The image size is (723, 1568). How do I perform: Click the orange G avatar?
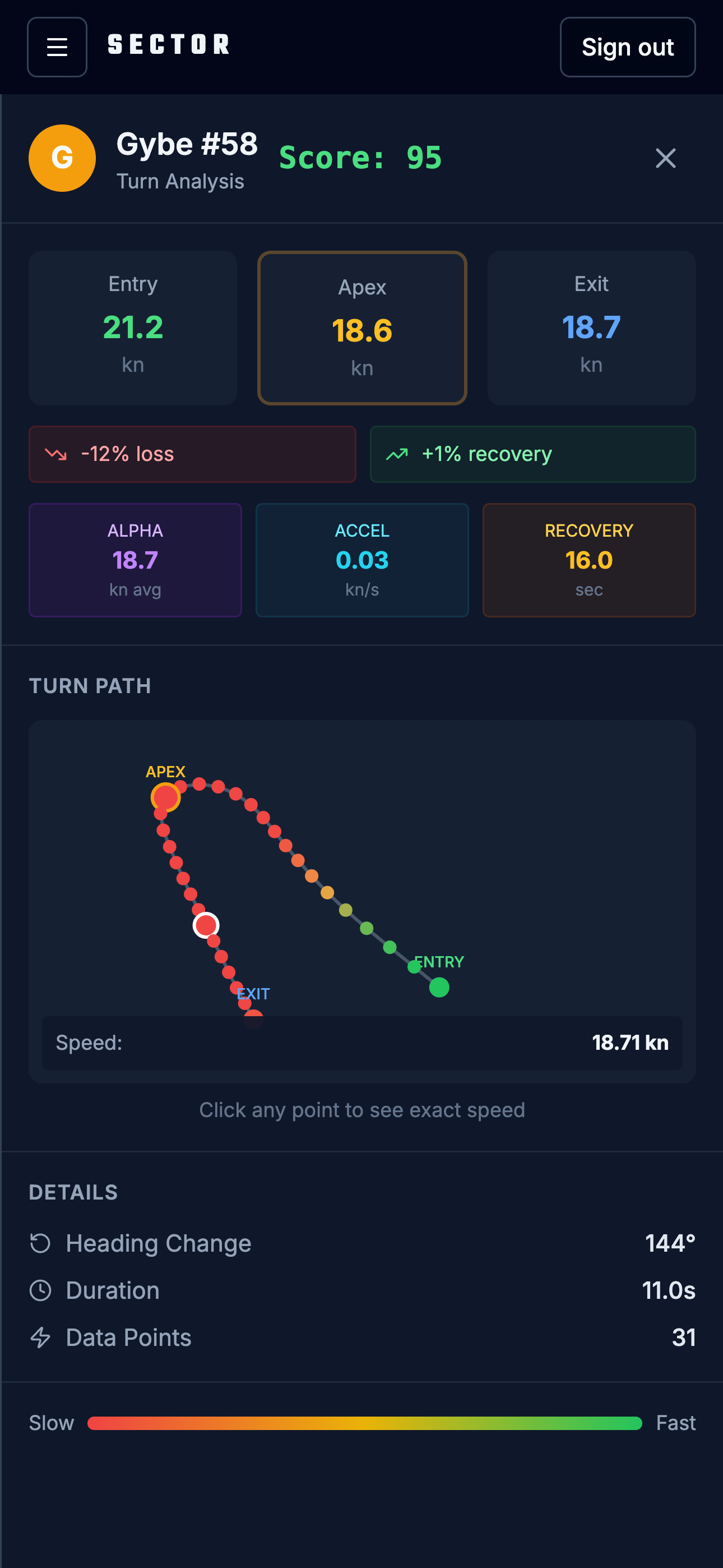tap(62, 158)
